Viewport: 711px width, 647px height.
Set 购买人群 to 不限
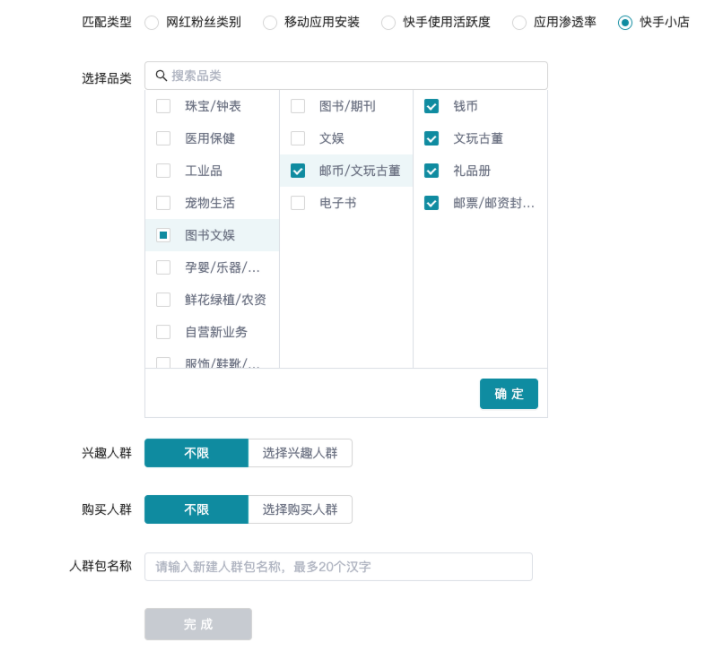click(196, 509)
